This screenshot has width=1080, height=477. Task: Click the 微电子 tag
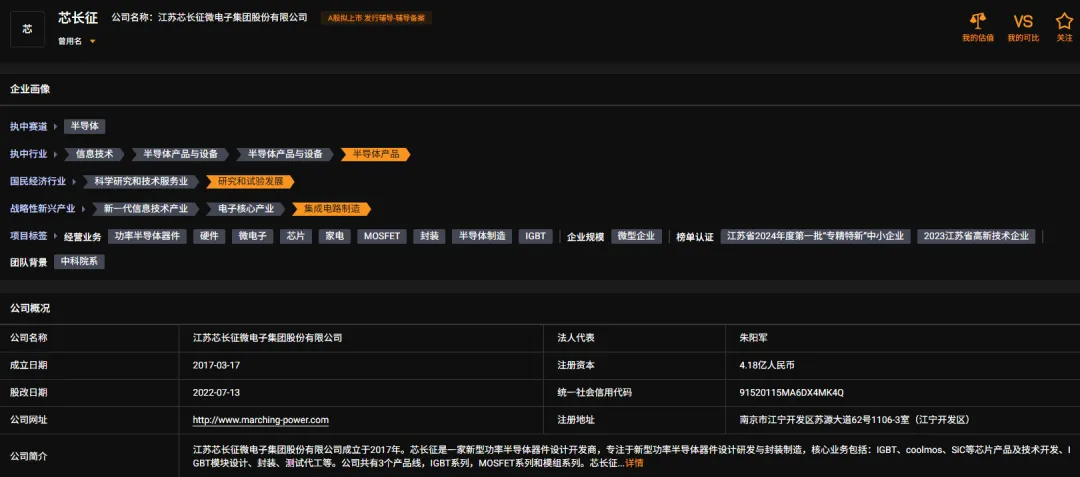tap(253, 236)
